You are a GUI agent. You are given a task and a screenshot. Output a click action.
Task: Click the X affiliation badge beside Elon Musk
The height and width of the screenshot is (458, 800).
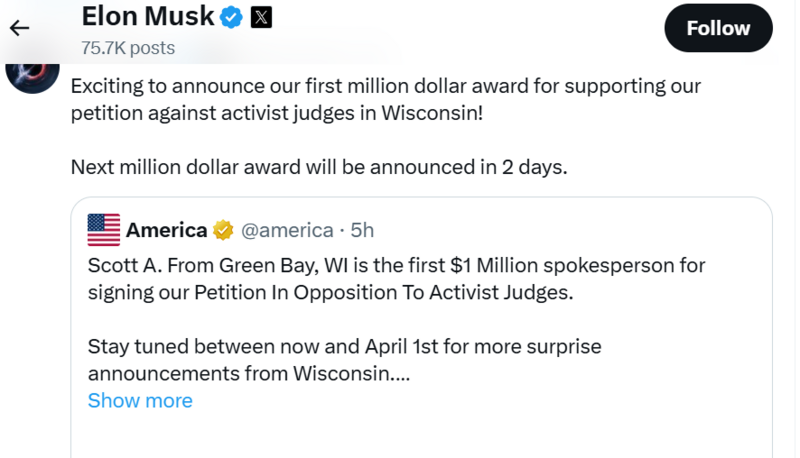tap(260, 17)
